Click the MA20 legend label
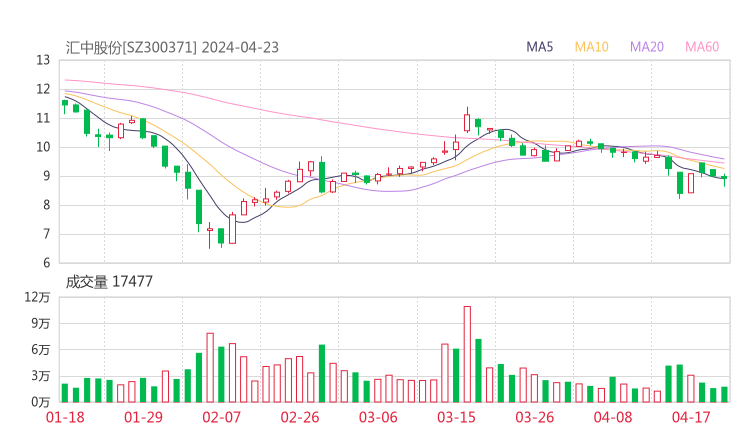The width and height of the screenshot is (740, 440). [x=647, y=47]
